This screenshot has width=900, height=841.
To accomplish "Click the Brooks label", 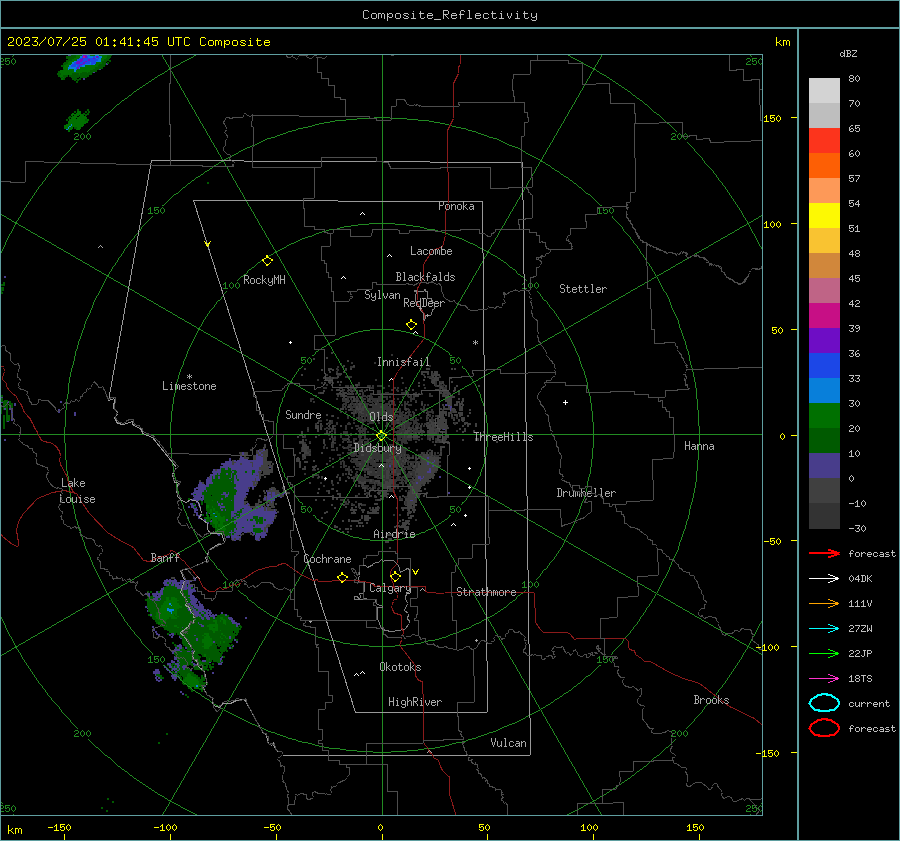I will coord(711,700).
